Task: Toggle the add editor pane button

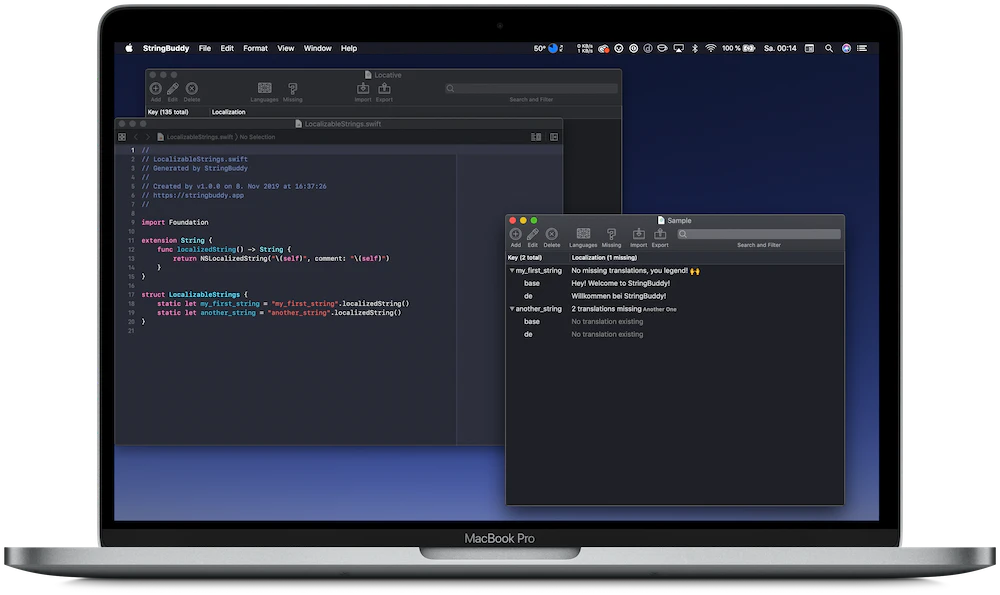Action: coord(554,137)
